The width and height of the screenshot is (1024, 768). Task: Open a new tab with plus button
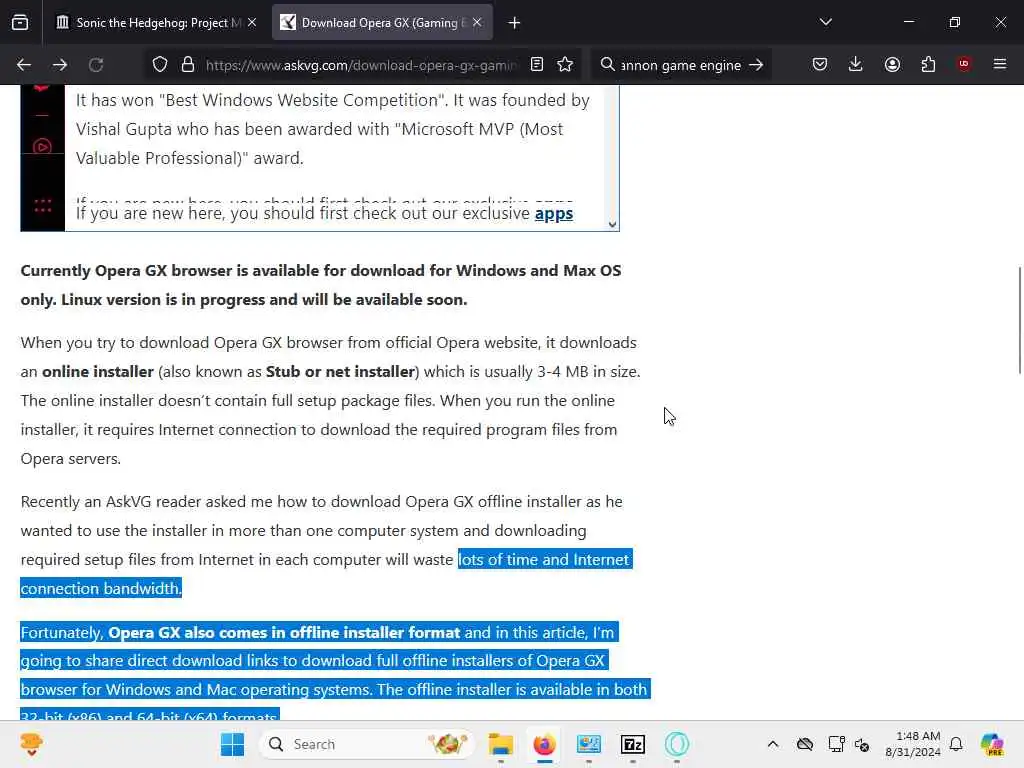(515, 23)
